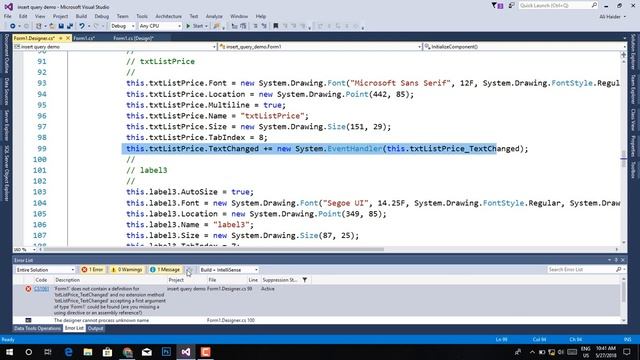640x360 pixels.
Task: Open the Build menu
Action: (81, 16)
